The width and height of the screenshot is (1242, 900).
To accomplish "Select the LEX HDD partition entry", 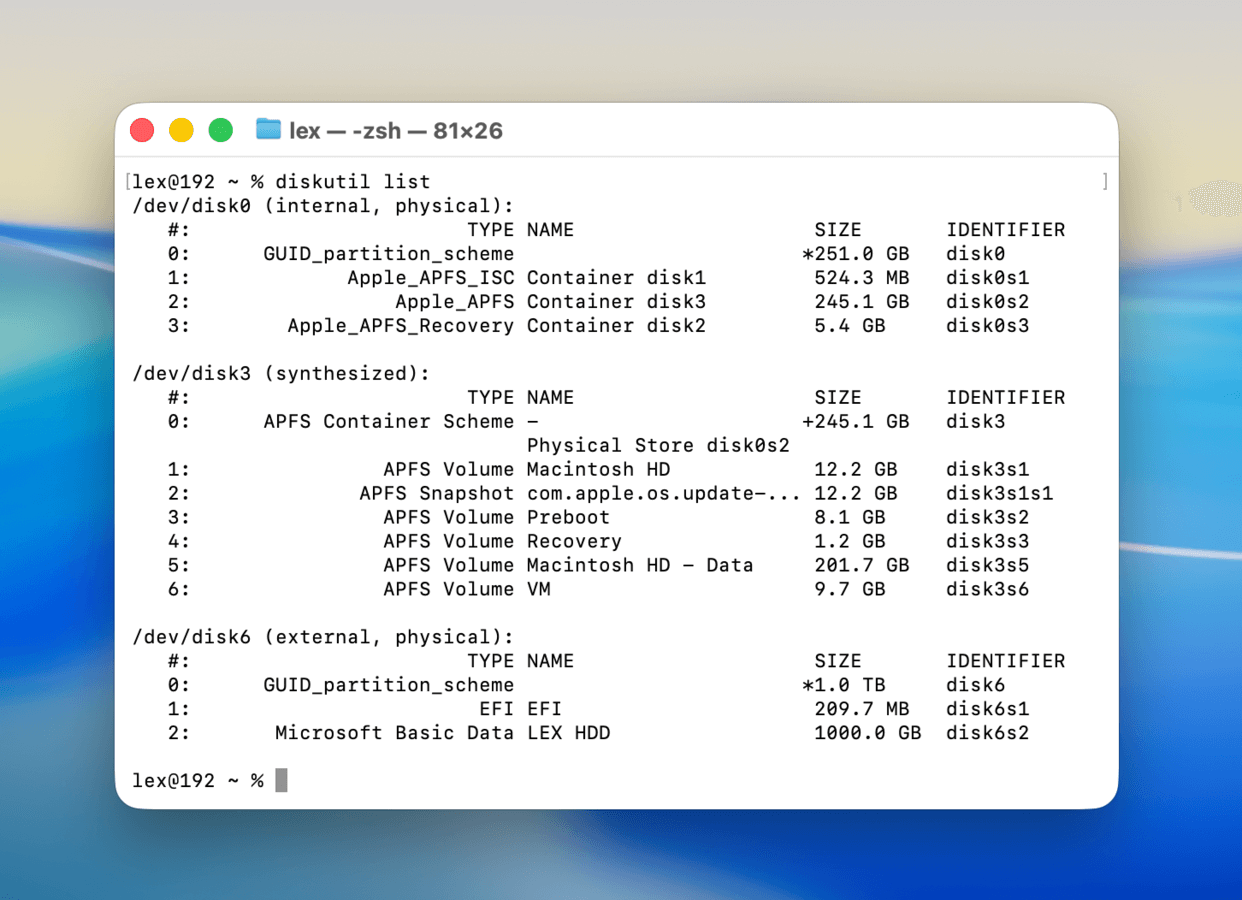I will coord(570,733).
